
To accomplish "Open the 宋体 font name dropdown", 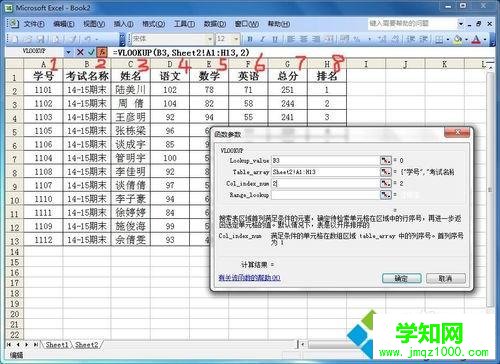I will click(x=210, y=39).
